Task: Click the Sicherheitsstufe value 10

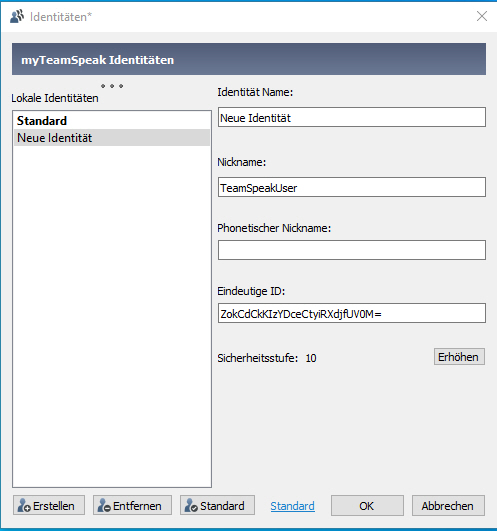Action: point(311,358)
